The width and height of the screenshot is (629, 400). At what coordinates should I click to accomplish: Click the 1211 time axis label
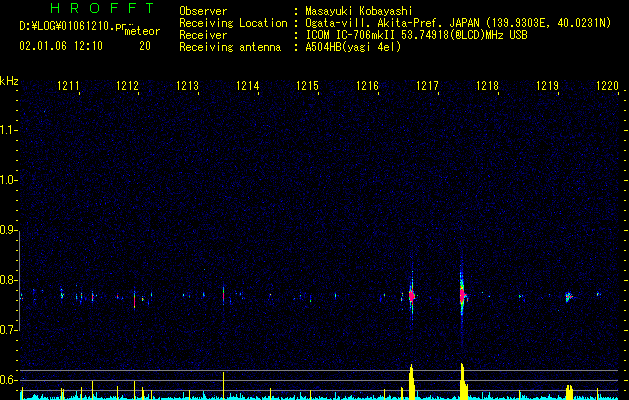click(x=68, y=86)
